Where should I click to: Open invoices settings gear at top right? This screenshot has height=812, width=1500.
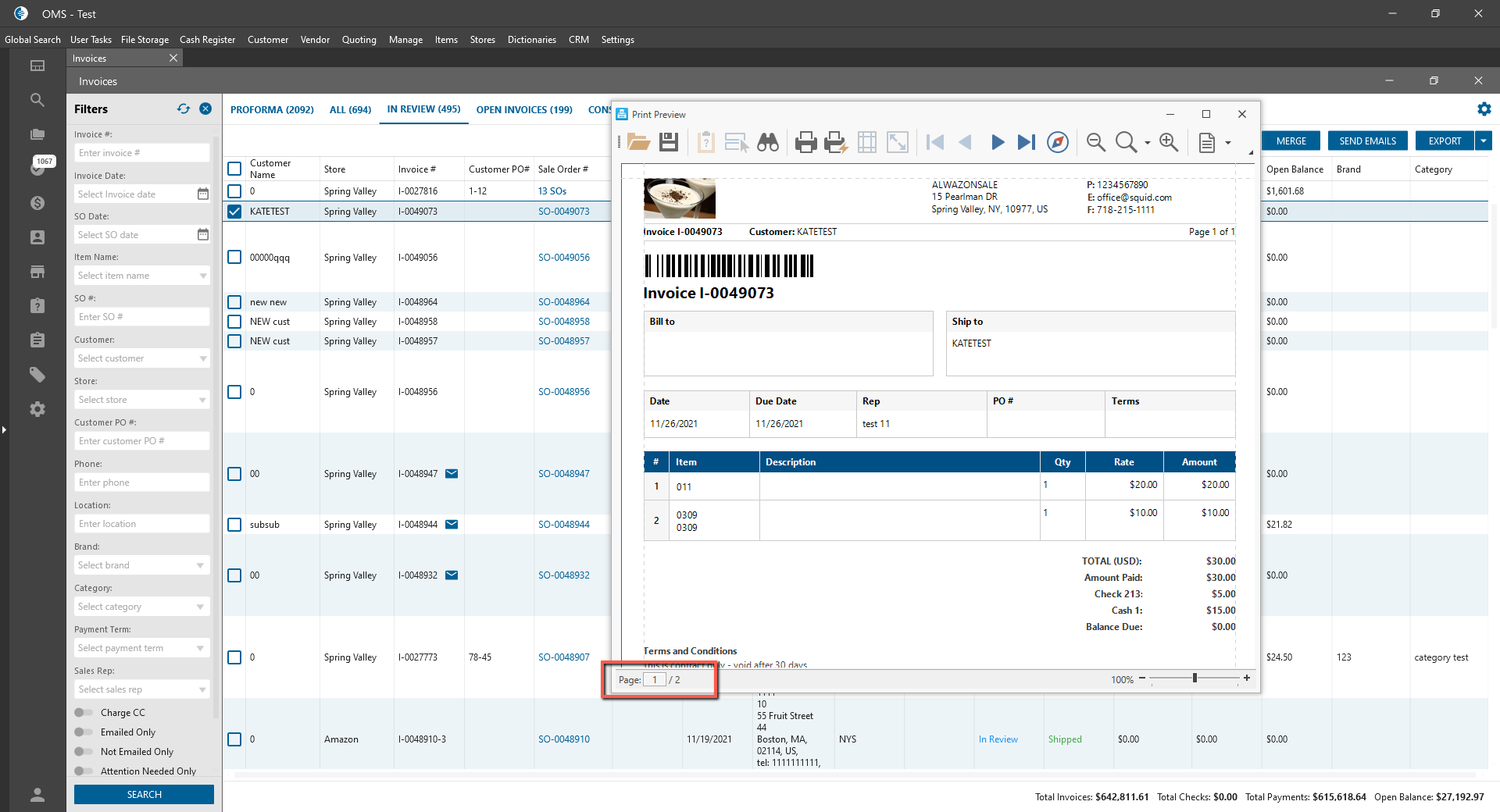click(x=1484, y=109)
